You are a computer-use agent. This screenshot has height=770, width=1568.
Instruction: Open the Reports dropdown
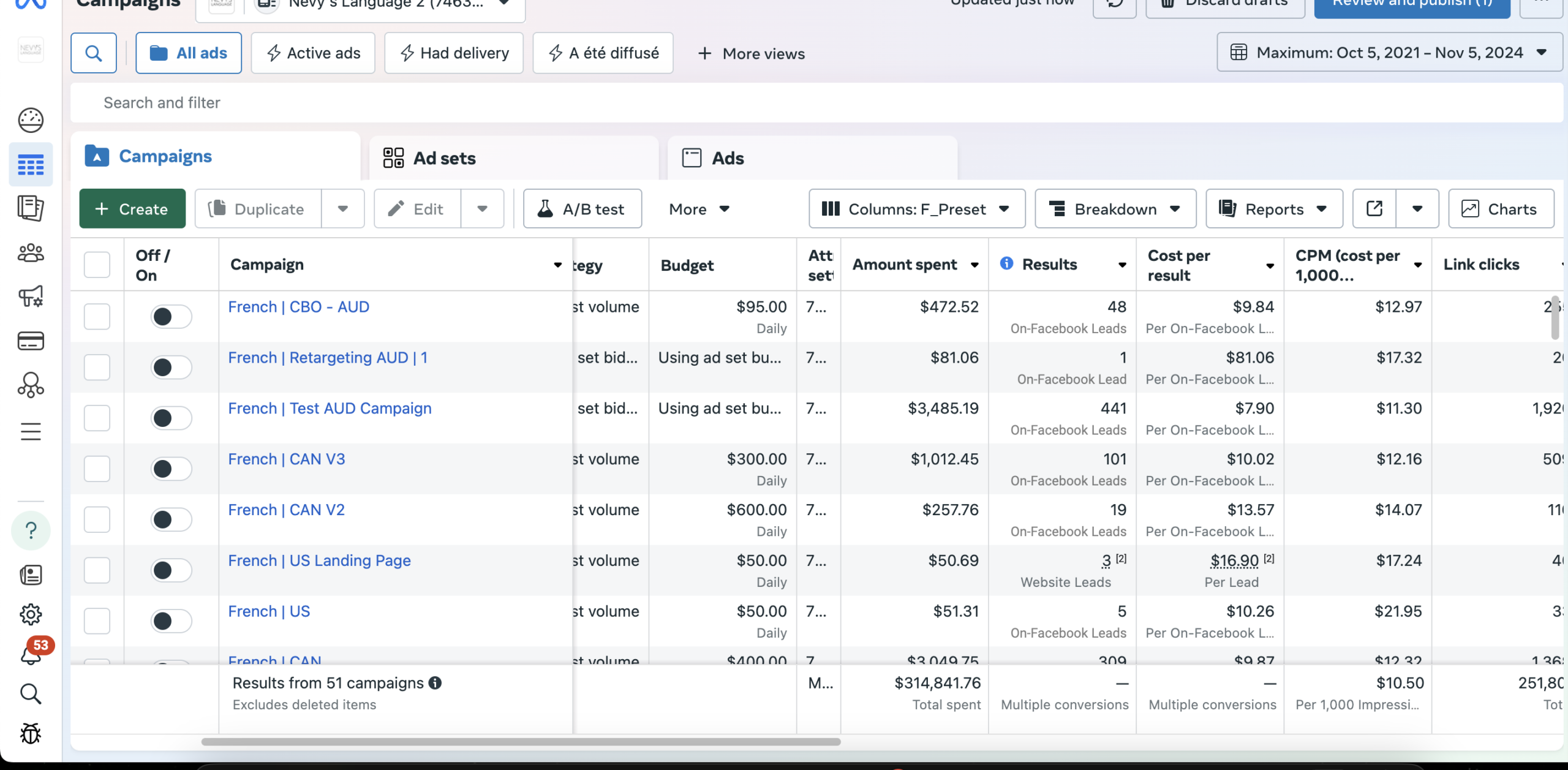1274,209
